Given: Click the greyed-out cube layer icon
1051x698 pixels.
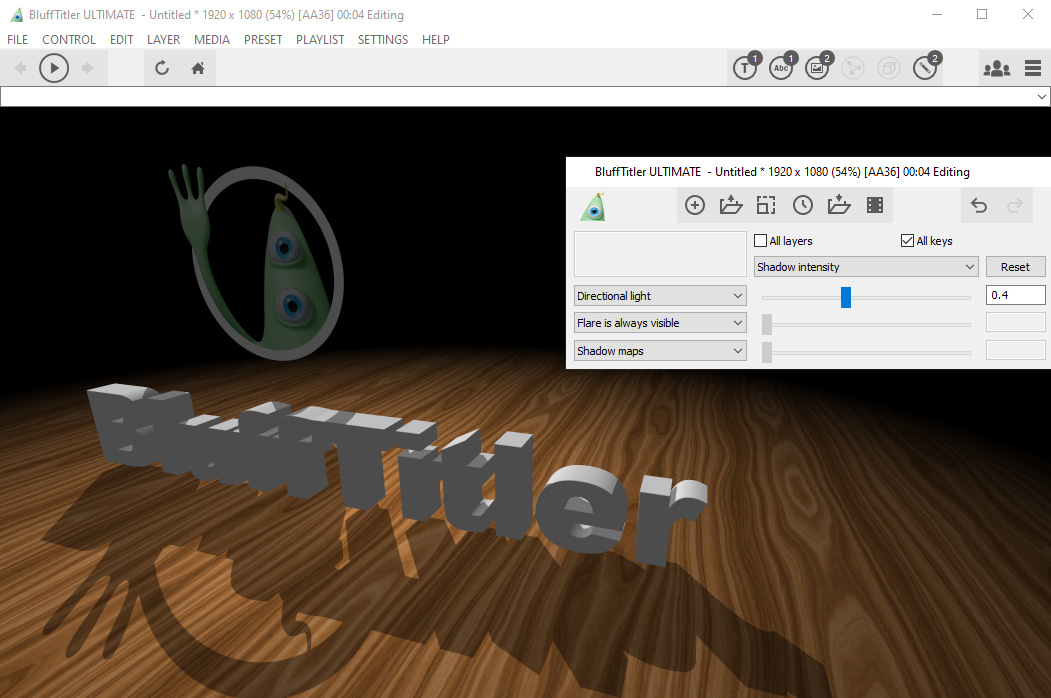Looking at the screenshot, I should tap(889, 68).
